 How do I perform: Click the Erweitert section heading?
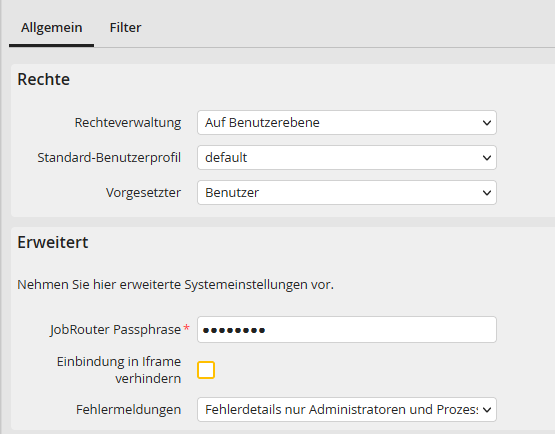coord(53,242)
